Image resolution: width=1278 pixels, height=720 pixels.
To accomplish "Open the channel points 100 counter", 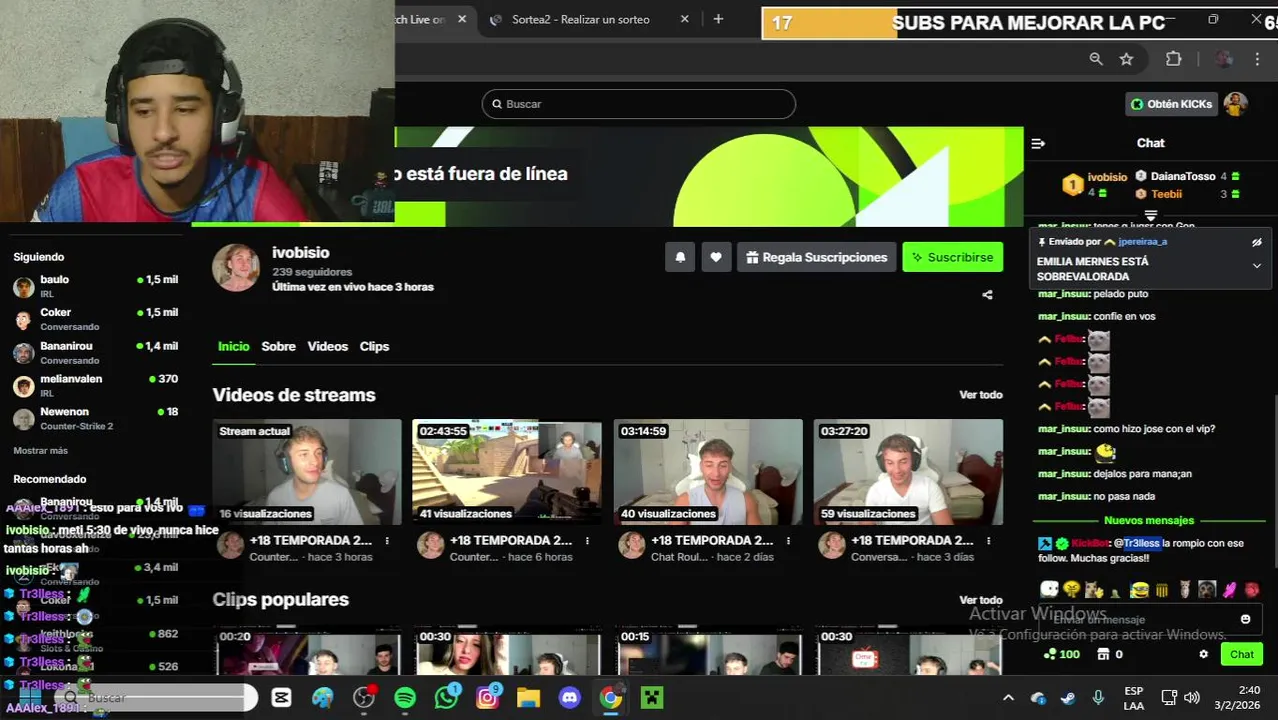I will click(1062, 654).
